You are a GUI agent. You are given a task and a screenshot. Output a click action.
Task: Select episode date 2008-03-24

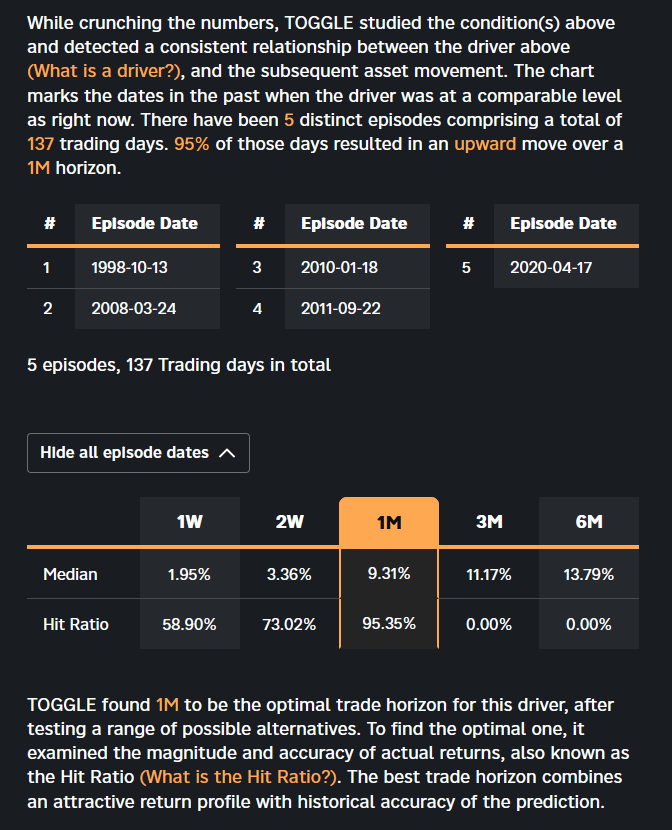[x=133, y=309]
